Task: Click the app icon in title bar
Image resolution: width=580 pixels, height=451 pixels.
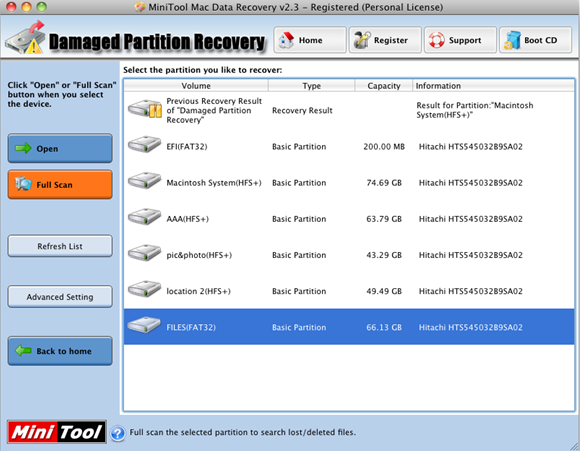Action: [x=139, y=7]
